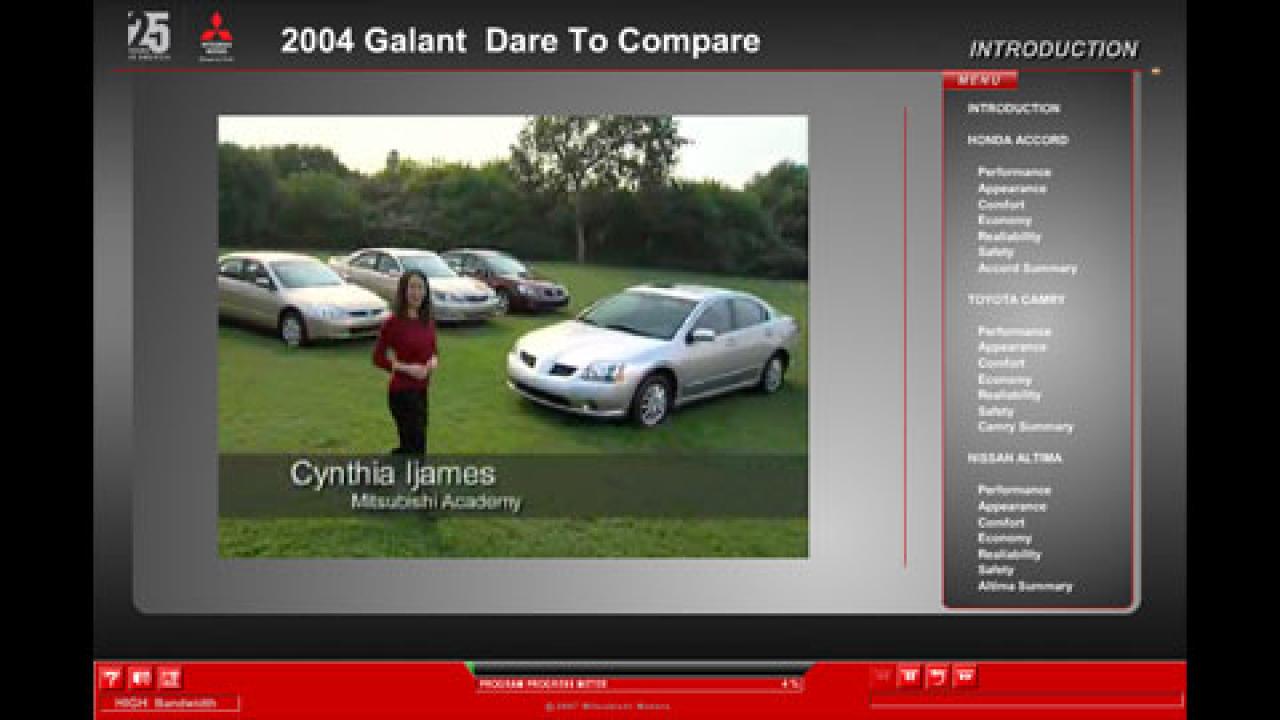Click the video of Cynthia Ijames
The image size is (1280, 720).
pyautogui.click(x=513, y=336)
